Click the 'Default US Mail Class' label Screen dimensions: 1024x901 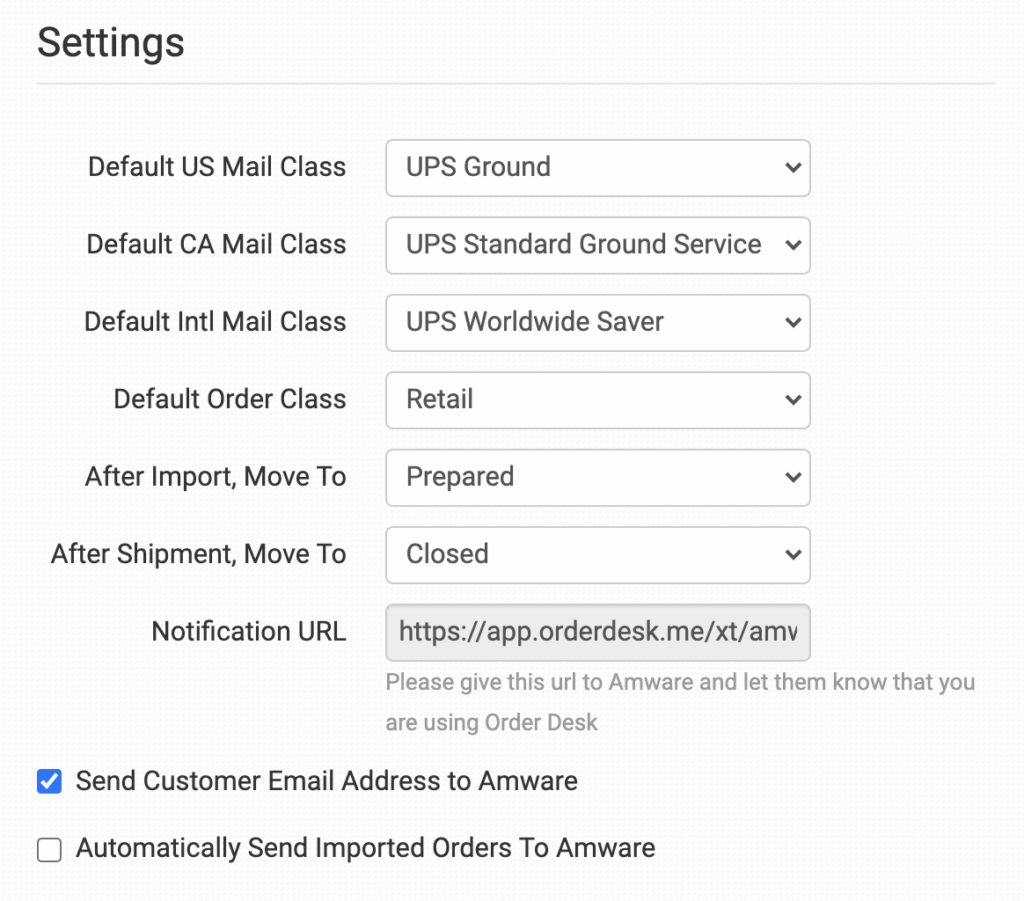[x=217, y=167]
